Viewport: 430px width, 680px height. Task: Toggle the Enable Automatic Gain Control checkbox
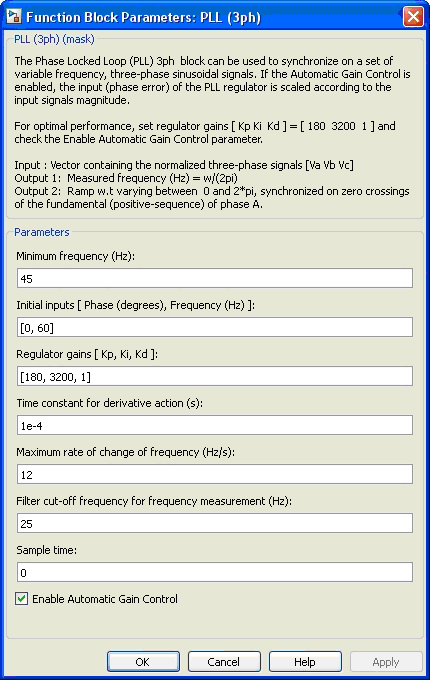coord(22,599)
